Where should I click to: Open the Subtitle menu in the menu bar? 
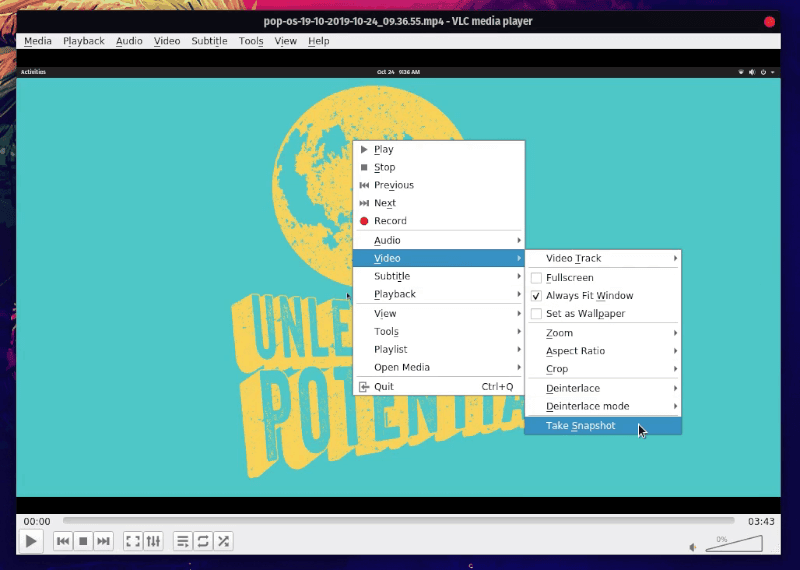209,41
